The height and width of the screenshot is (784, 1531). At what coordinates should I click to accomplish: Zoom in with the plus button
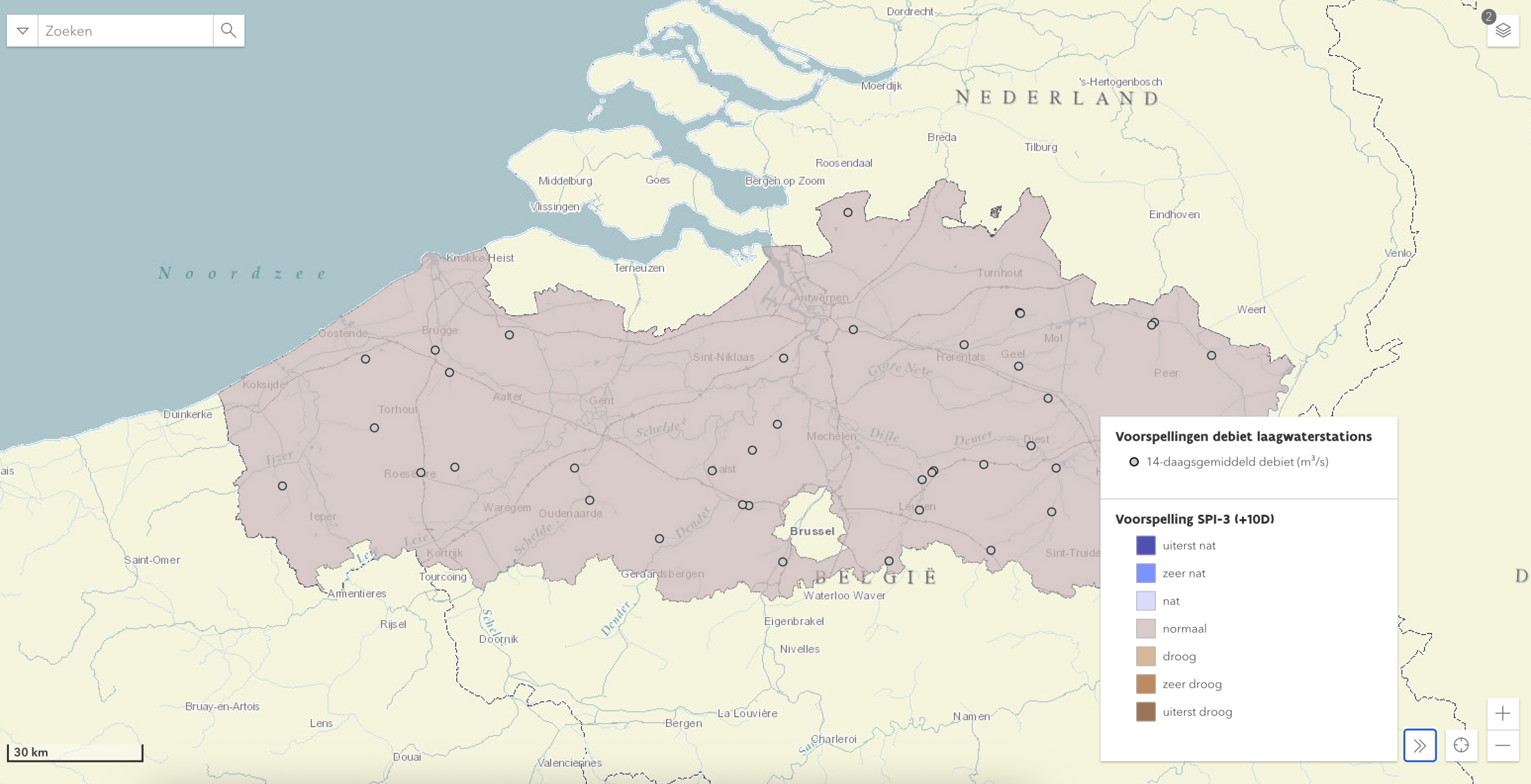(x=1503, y=713)
